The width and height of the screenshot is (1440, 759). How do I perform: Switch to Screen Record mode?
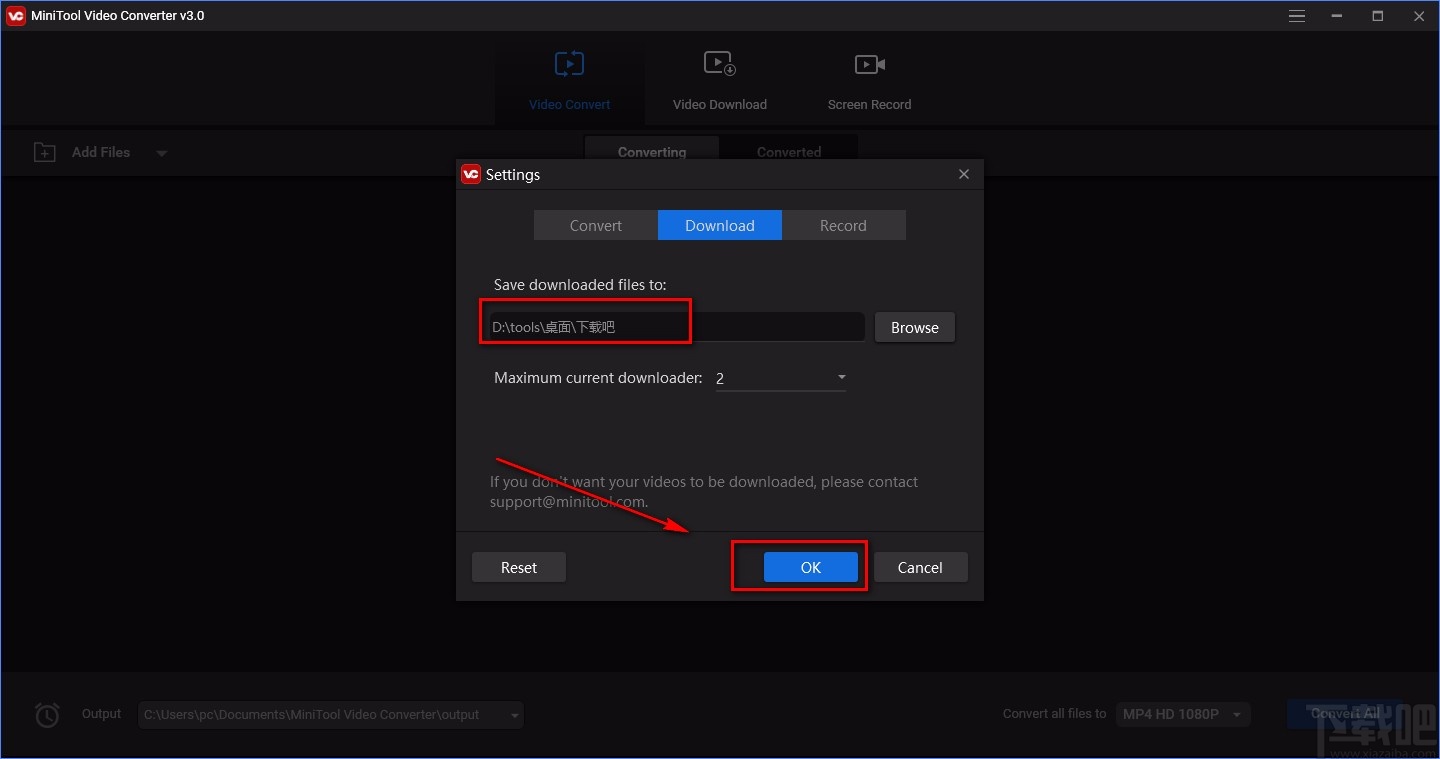868,80
